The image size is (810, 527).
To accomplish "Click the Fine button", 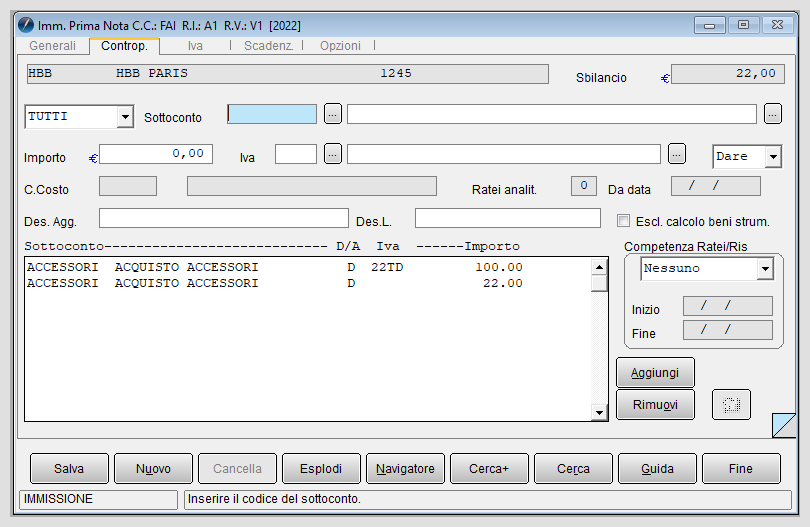I will (741, 469).
